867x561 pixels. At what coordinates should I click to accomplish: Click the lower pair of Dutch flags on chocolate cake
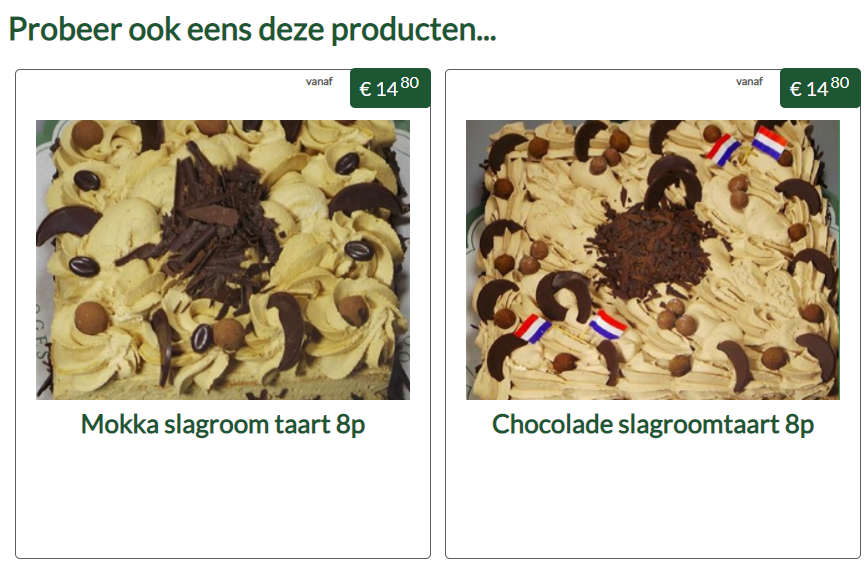pos(570,327)
